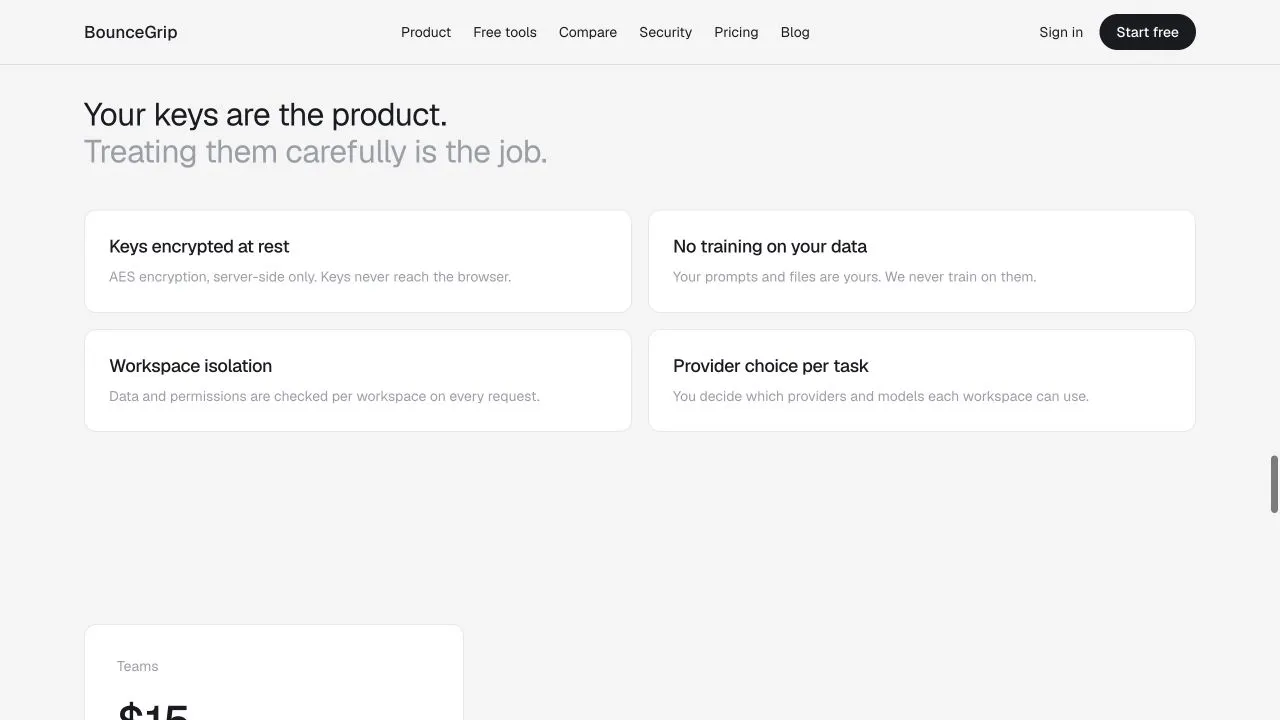The height and width of the screenshot is (720, 1280).
Task: Open the Product menu item
Action: pyautogui.click(x=426, y=32)
